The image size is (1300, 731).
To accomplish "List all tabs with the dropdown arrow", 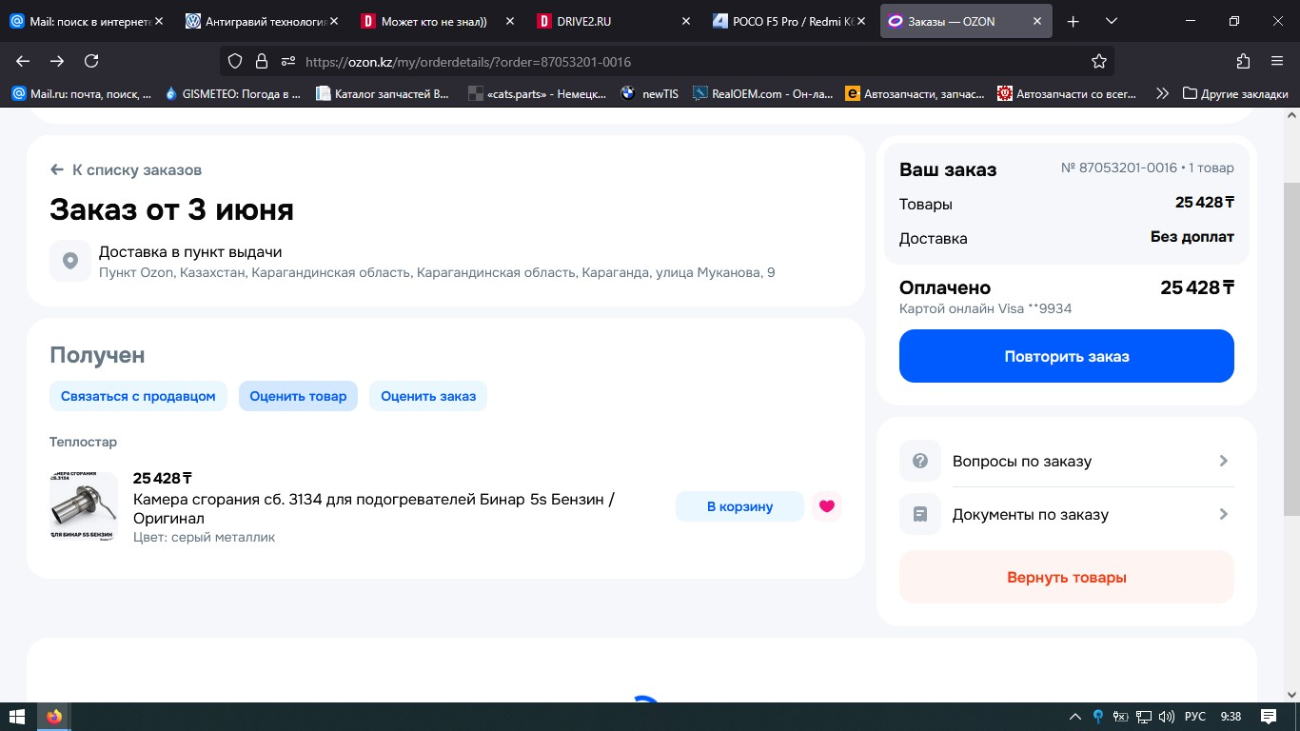I will coord(1111,21).
